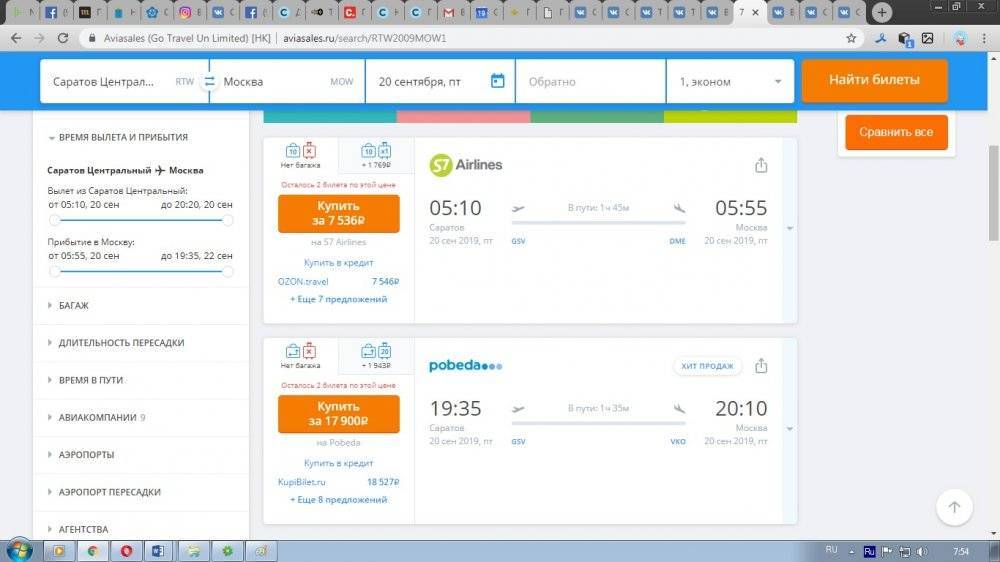Screen dimensions: 1000x562
Task: Bookmark this page with the star
Action: click(851, 38)
